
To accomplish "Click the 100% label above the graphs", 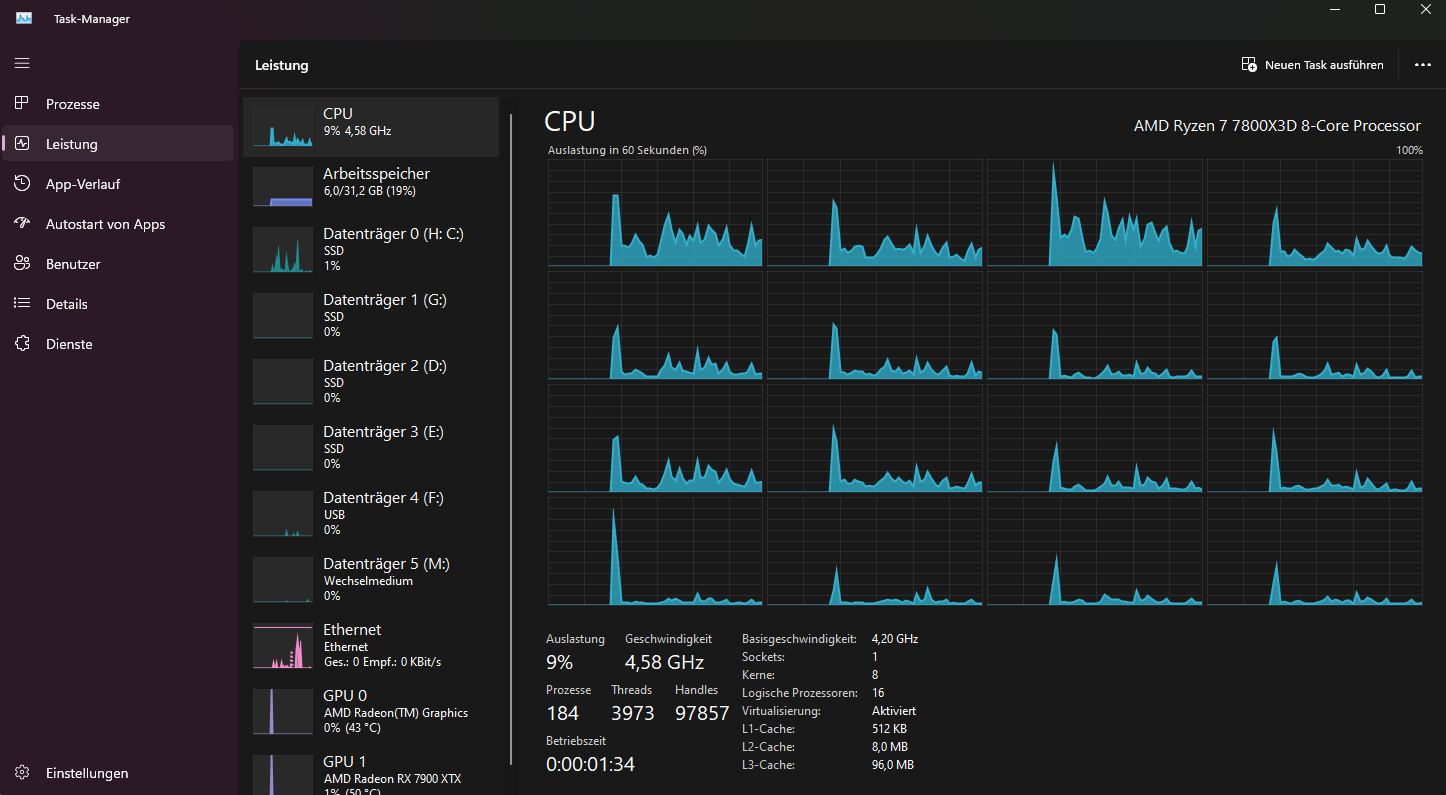I will [x=1409, y=150].
